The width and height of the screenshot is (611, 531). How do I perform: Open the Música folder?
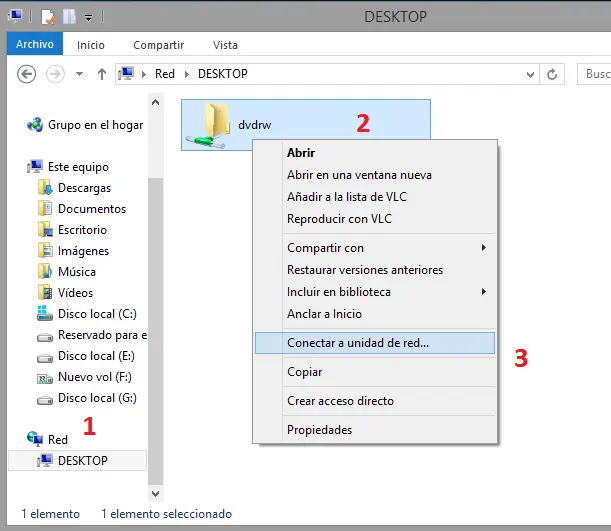click(x=77, y=272)
